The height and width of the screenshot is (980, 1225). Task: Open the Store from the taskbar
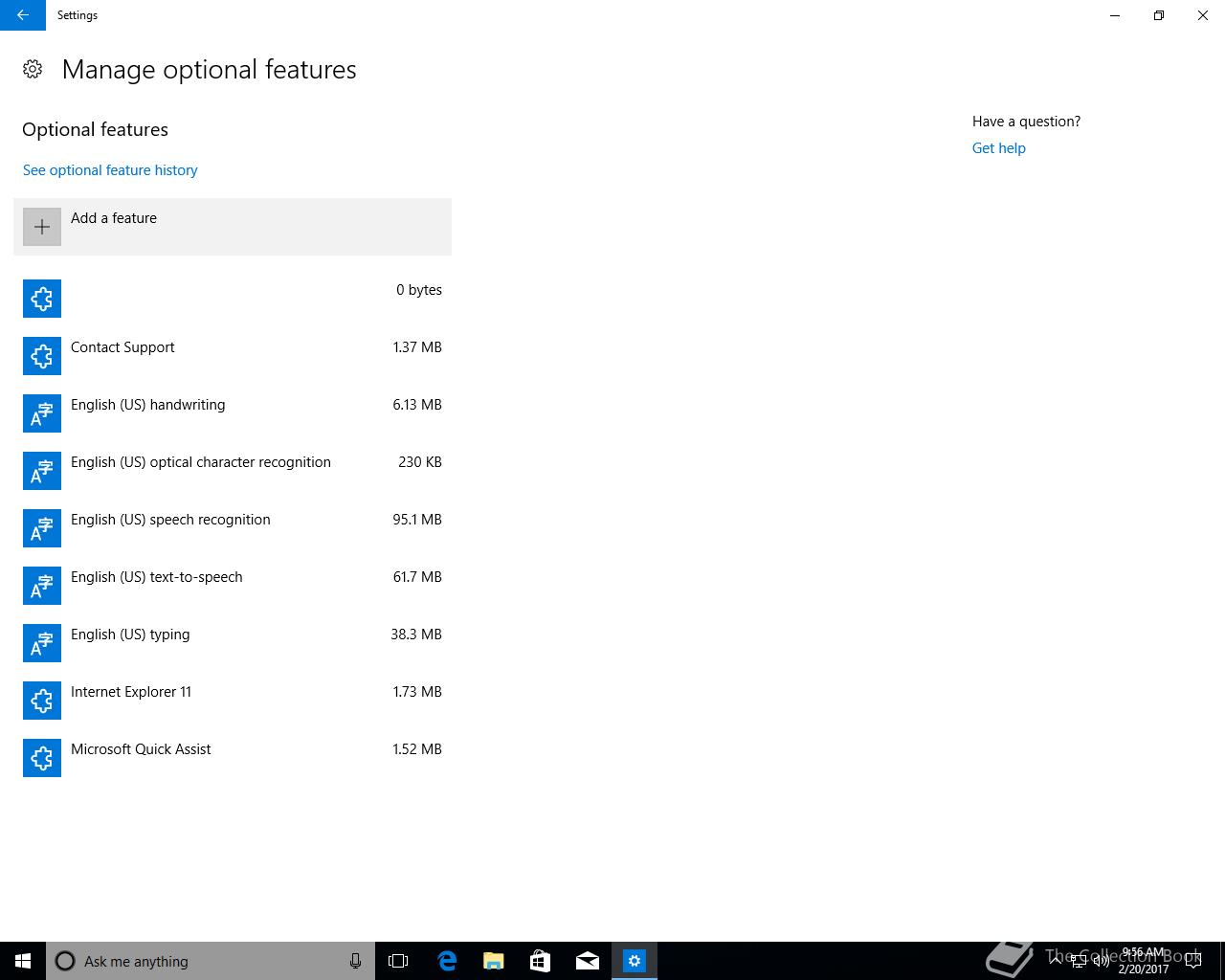[541, 961]
